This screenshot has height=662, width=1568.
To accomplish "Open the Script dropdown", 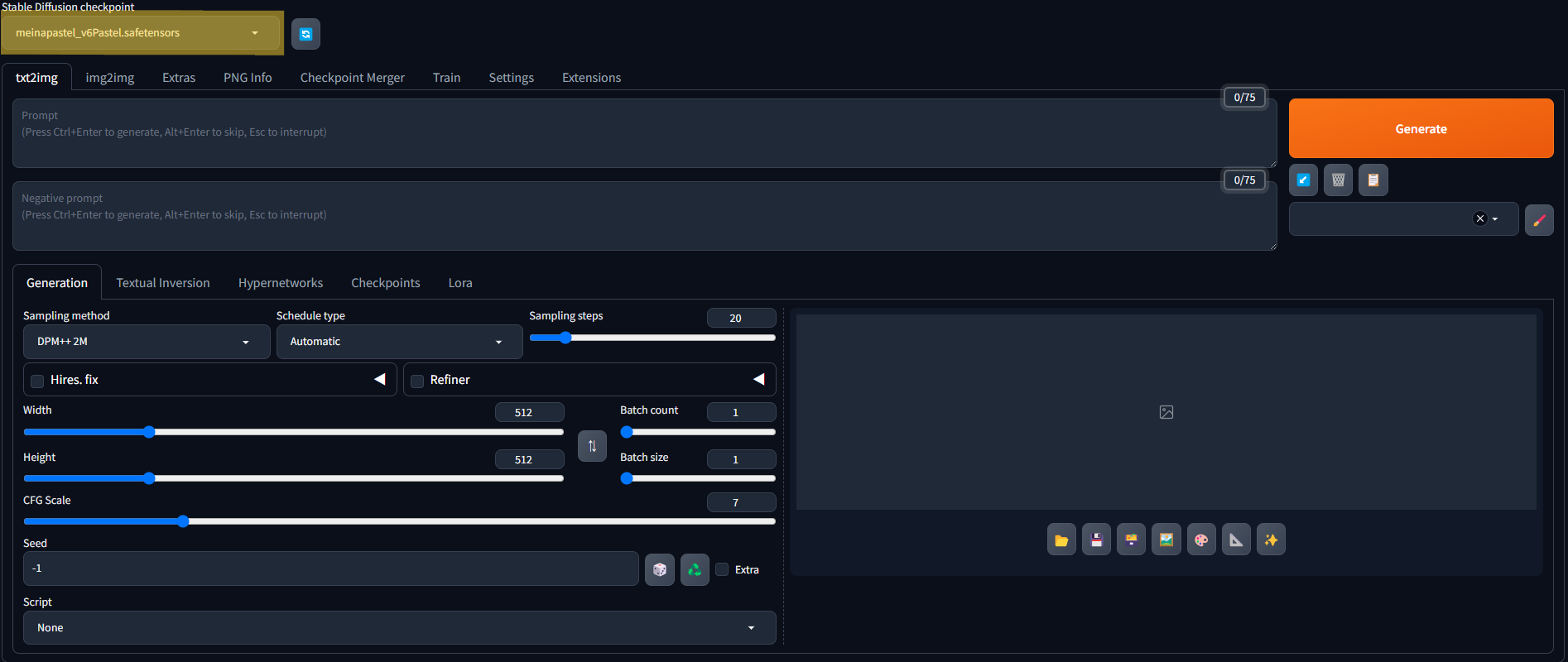I will pyautogui.click(x=398, y=628).
